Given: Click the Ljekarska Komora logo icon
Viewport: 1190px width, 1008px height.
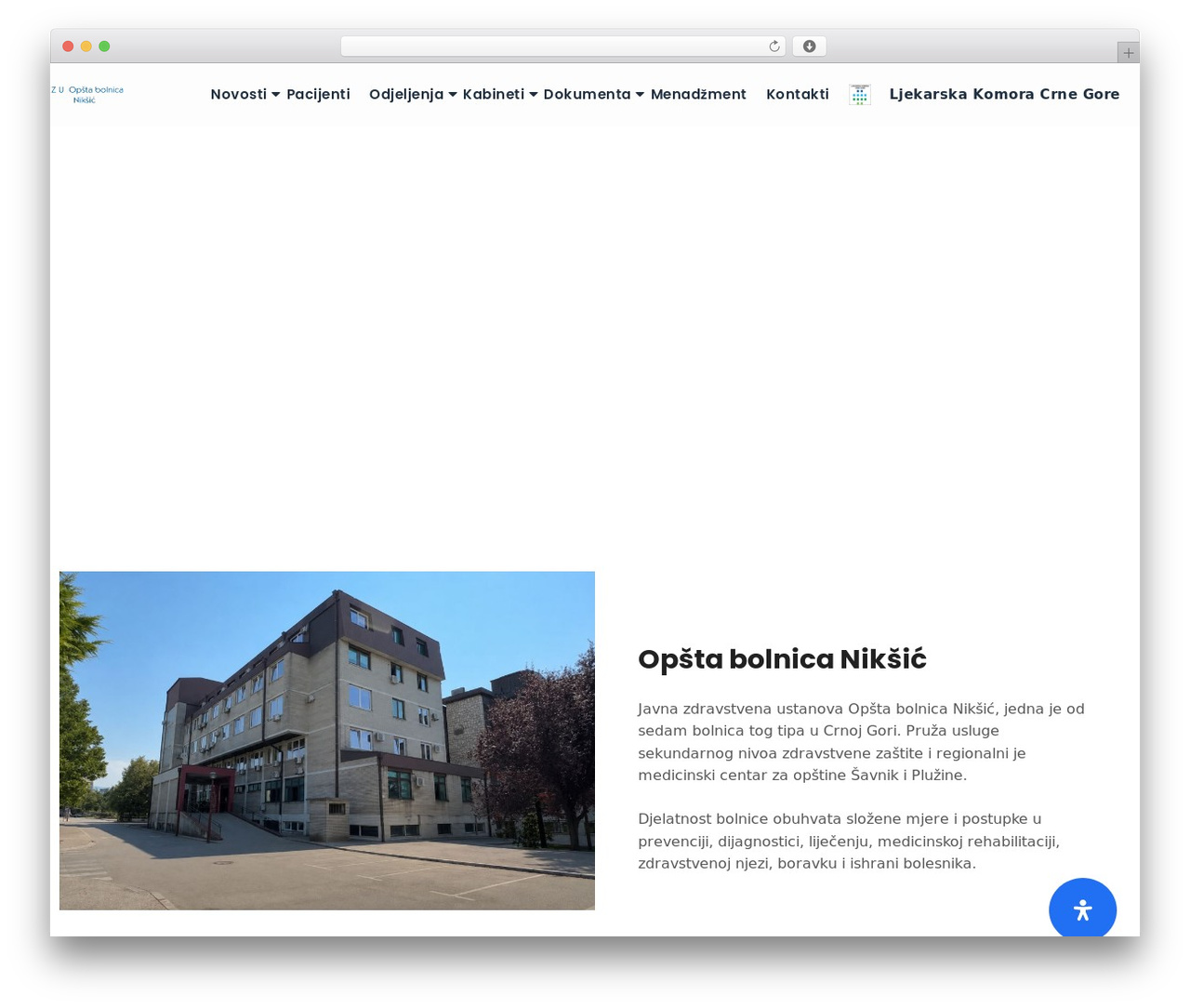Looking at the screenshot, I should click(860, 94).
